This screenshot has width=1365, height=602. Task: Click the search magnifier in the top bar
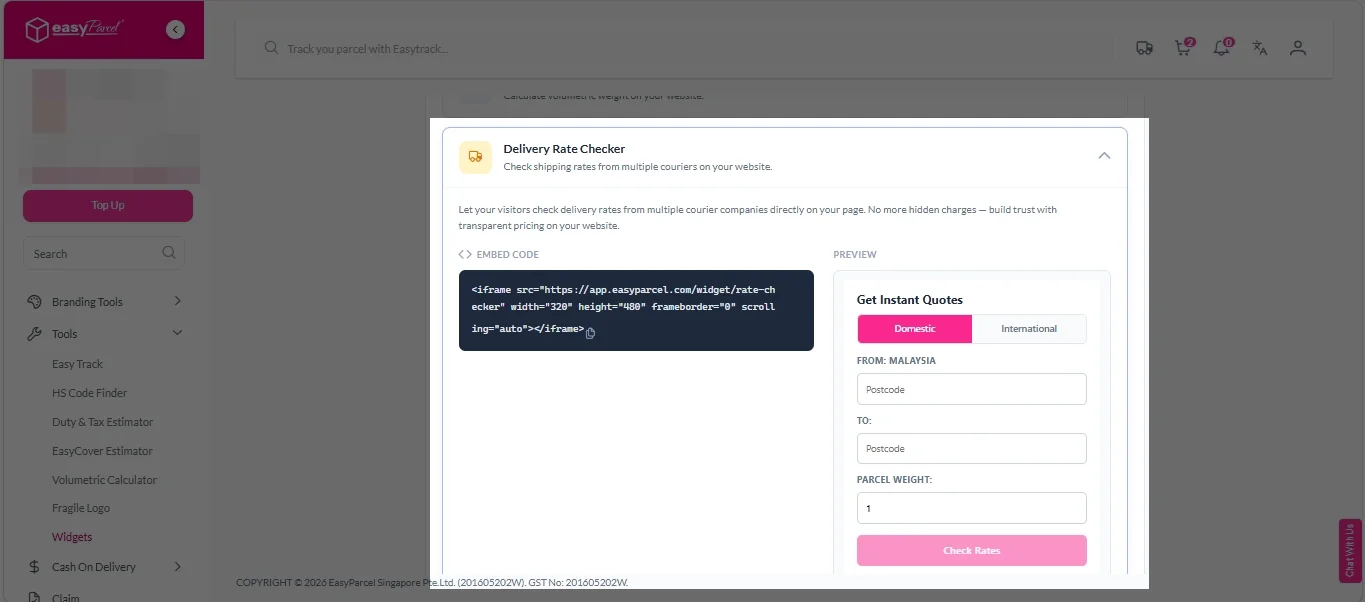271,48
